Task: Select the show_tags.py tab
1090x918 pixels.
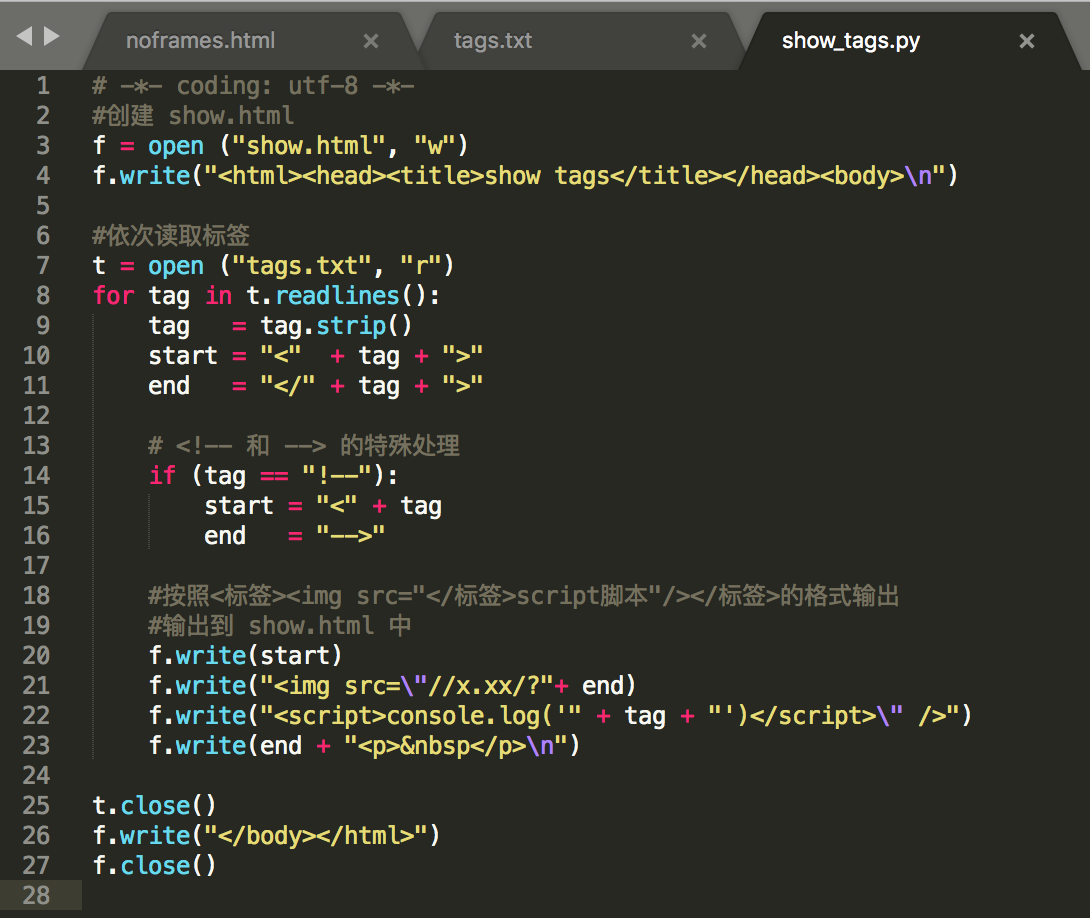Action: pyautogui.click(x=851, y=40)
